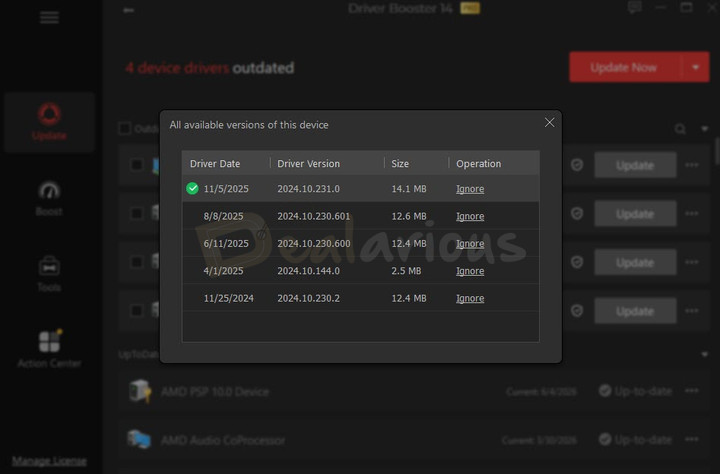Image resolution: width=720 pixels, height=474 pixels.
Task: Click shield icon on fourth driver row
Action: 577,310
